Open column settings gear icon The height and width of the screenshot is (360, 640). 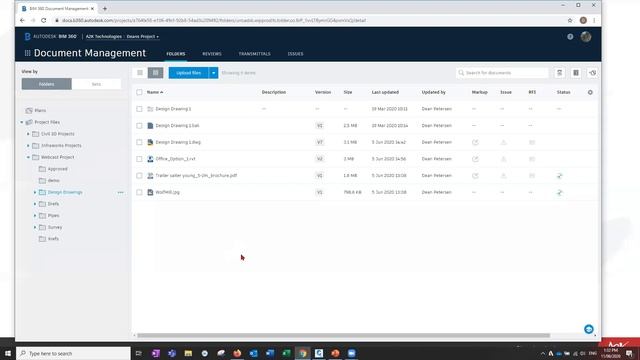click(x=590, y=92)
